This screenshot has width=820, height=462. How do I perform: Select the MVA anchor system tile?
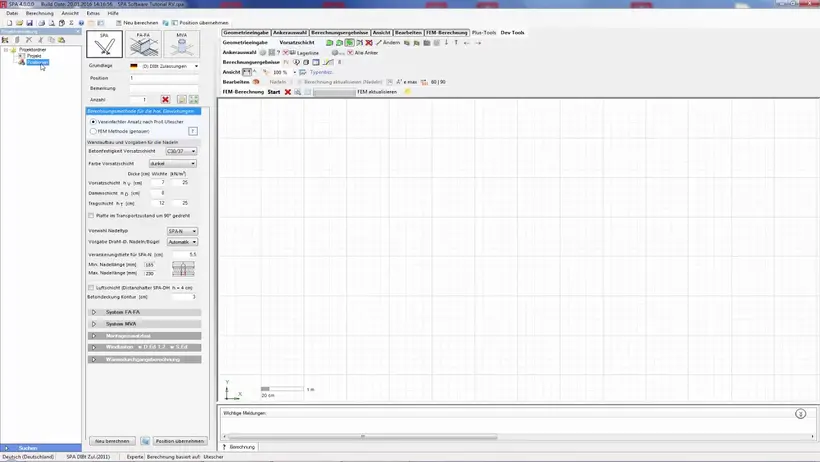pyautogui.click(x=181, y=44)
